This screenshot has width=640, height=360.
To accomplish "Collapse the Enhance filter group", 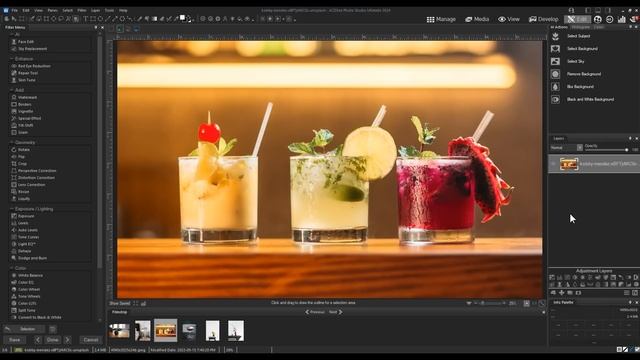I will (x=11, y=59).
